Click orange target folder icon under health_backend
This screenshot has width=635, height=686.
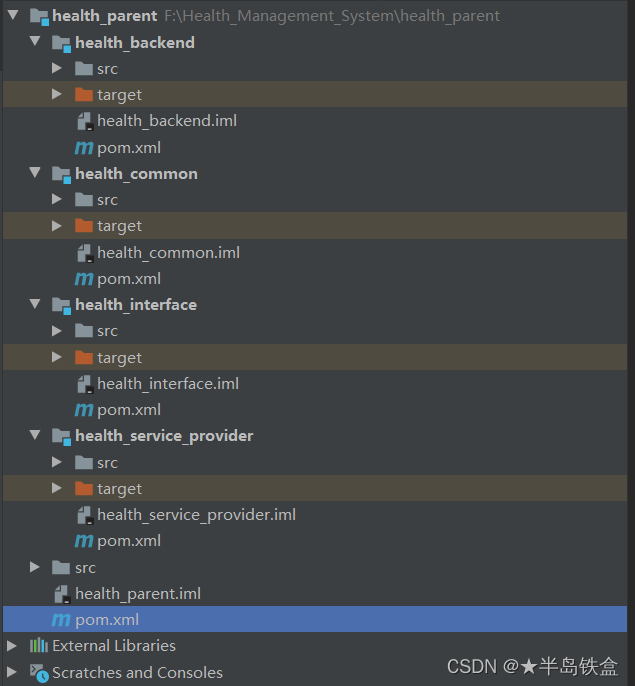pyautogui.click(x=84, y=94)
